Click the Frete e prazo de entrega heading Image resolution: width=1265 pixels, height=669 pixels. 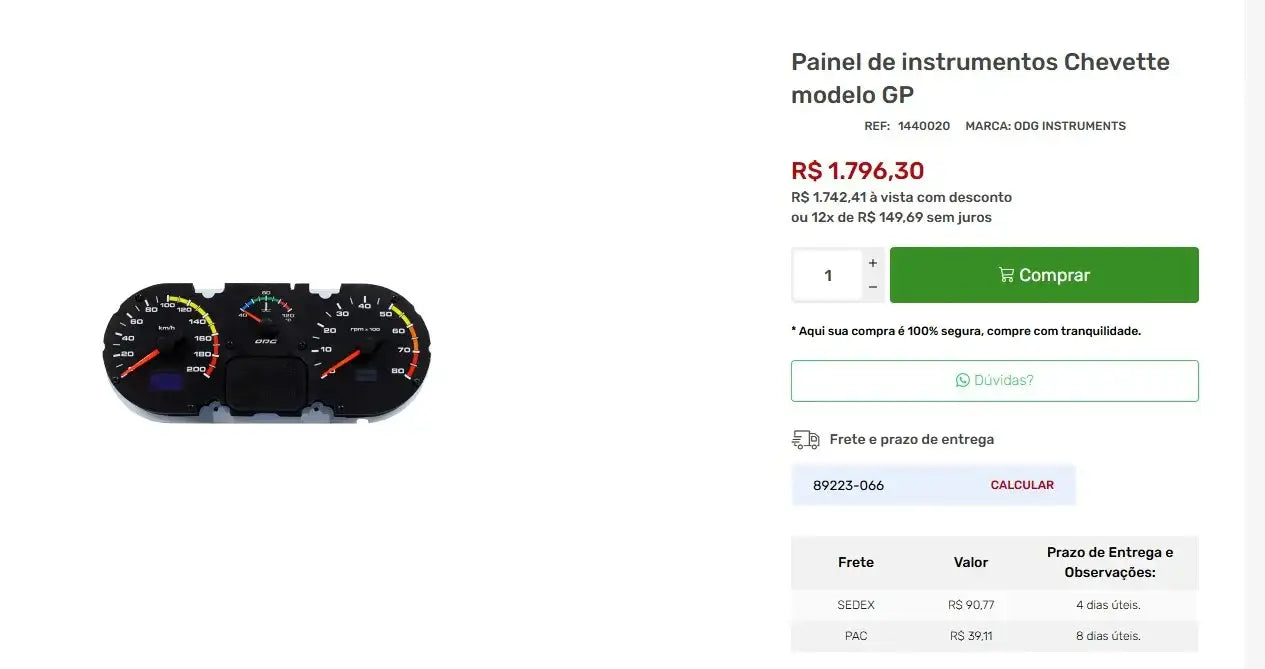(911, 439)
